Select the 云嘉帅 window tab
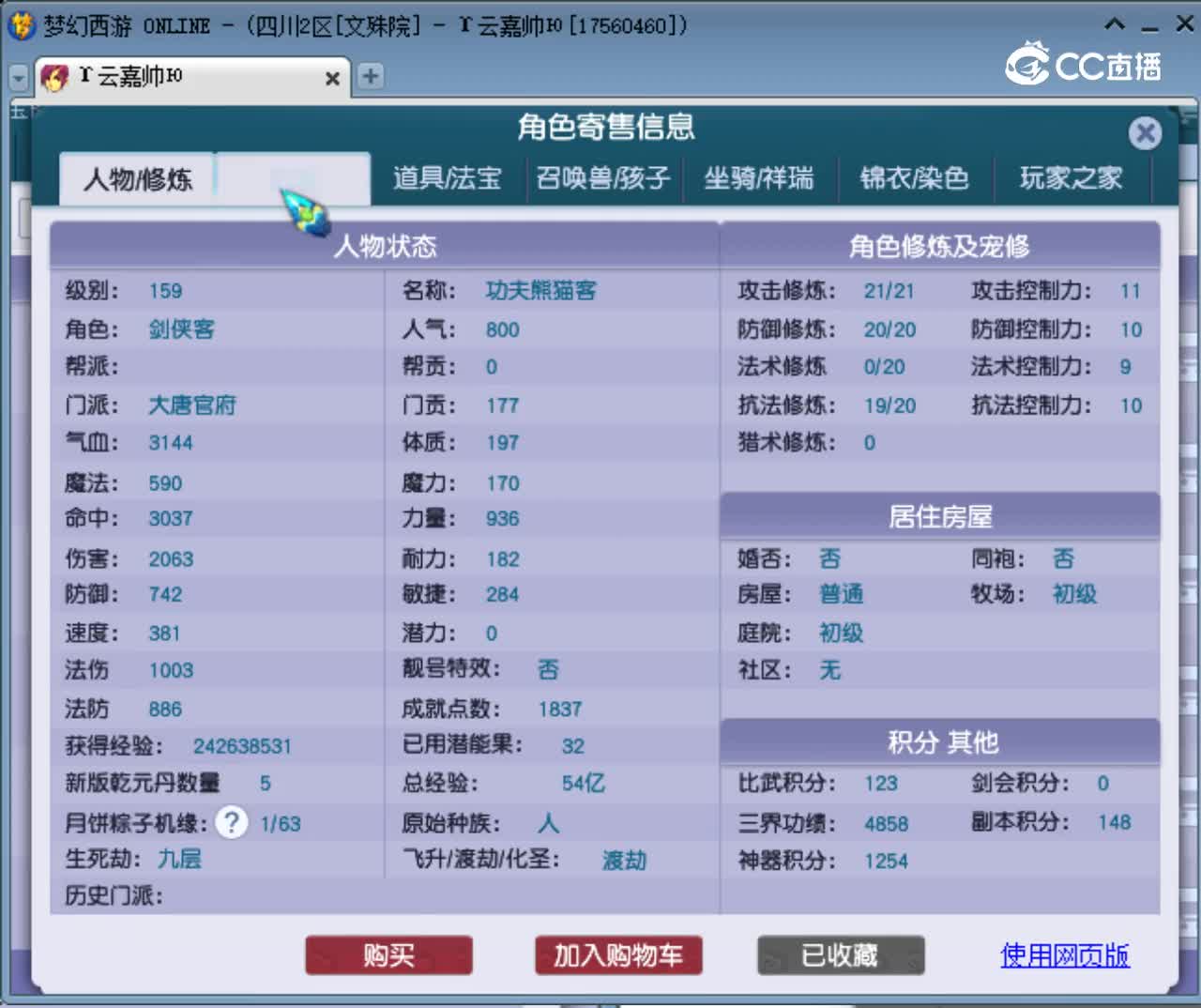The image size is (1201, 1008). (193, 78)
